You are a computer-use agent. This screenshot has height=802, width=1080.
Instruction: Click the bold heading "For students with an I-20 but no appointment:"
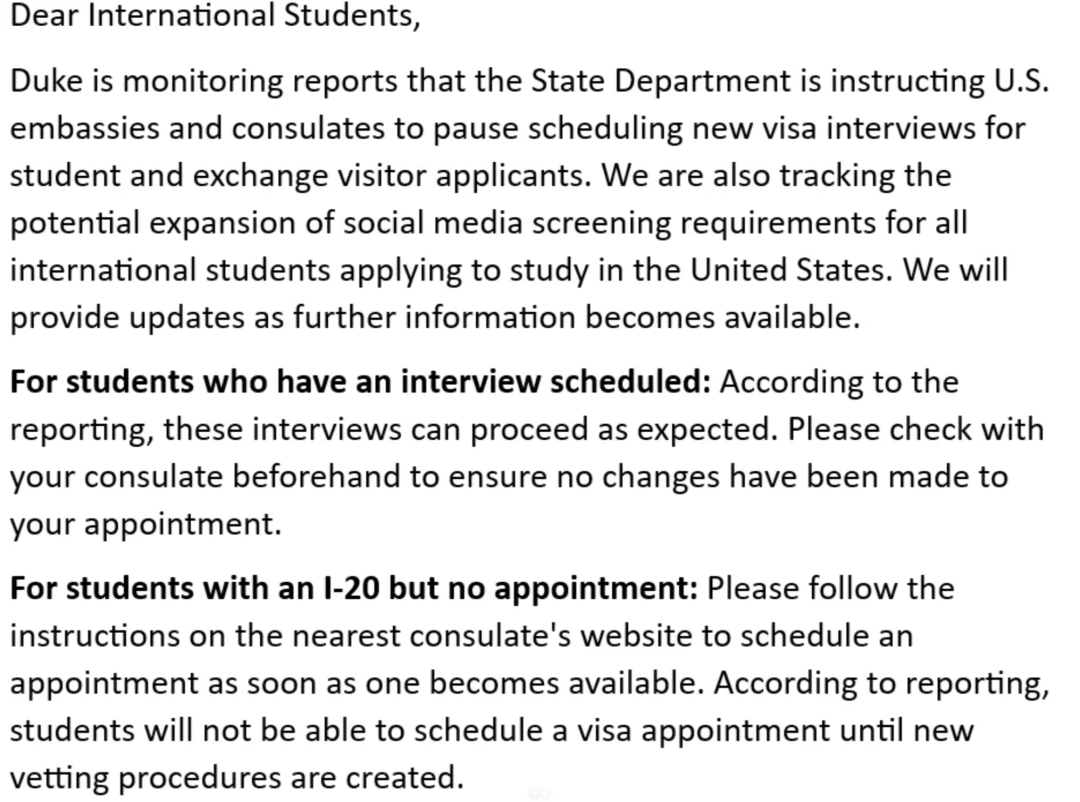pyautogui.click(x=354, y=588)
